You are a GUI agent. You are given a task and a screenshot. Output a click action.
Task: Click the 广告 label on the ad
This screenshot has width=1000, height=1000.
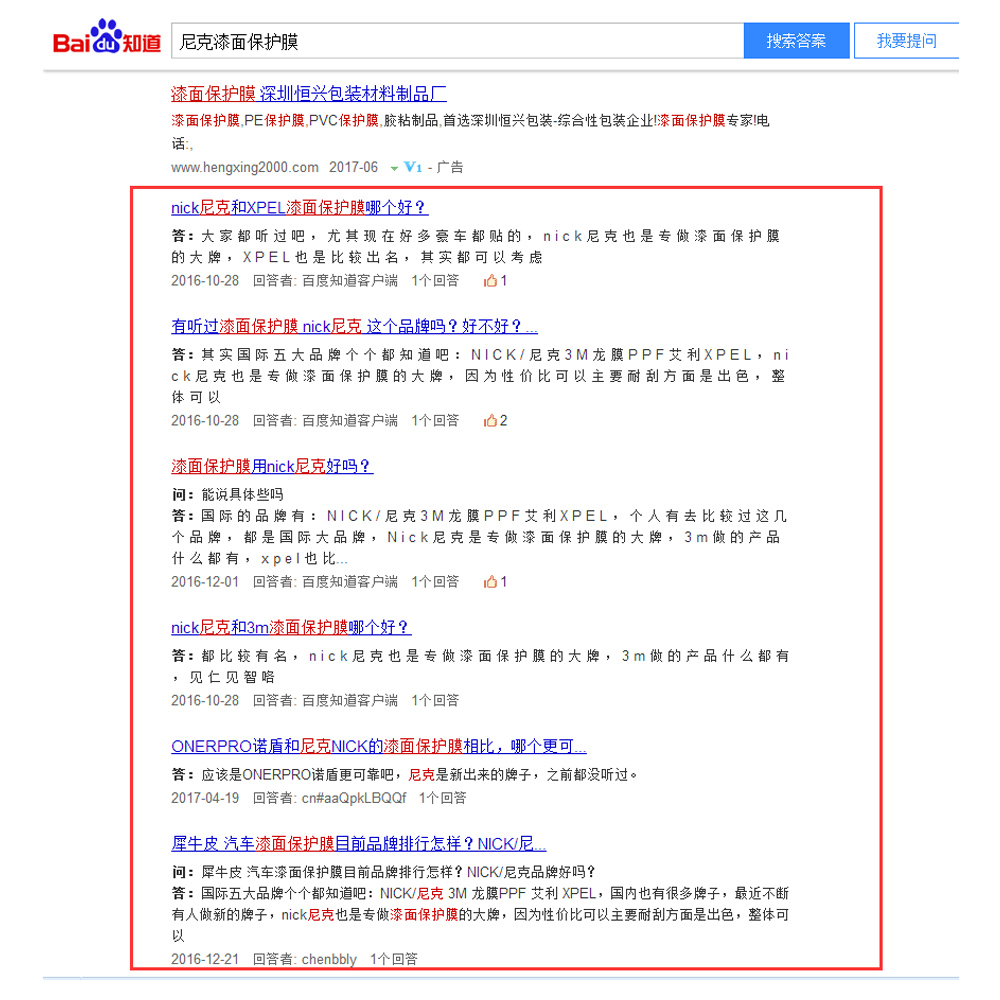[450, 167]
